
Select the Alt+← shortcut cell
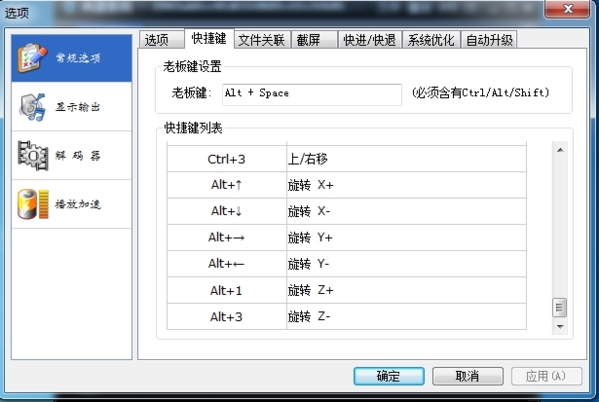click(227, 264)
